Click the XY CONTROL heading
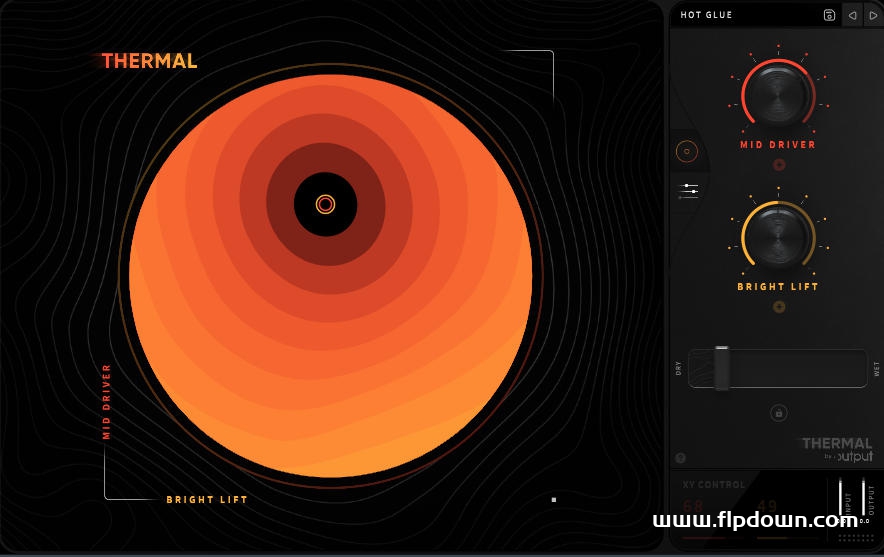The image size is (884, 557). point(713,485)
